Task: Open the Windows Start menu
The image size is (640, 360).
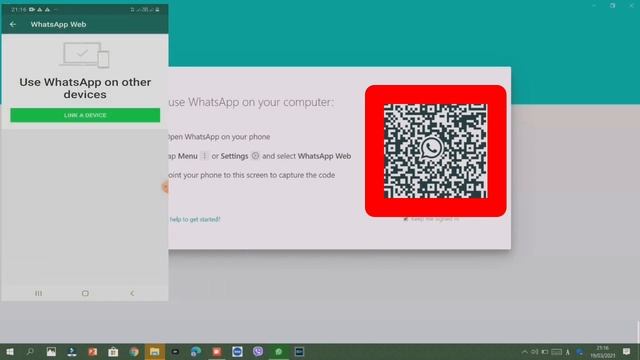Action: click(10, 352)
